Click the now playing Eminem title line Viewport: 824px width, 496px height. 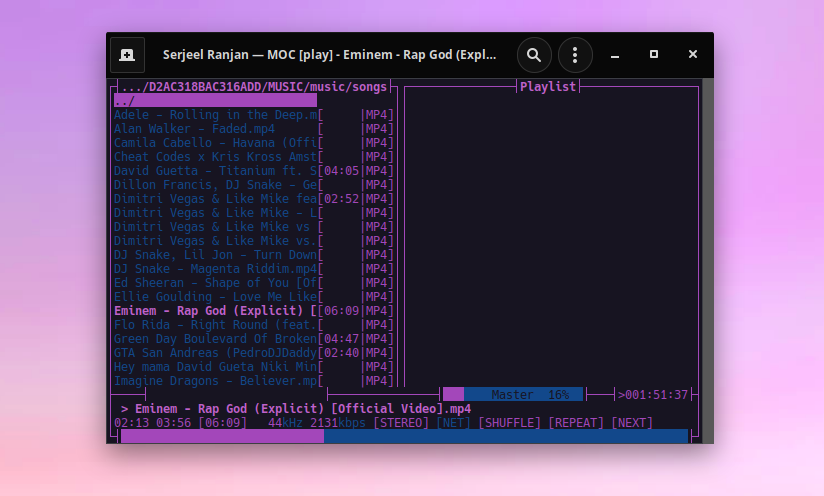[296, 409]
